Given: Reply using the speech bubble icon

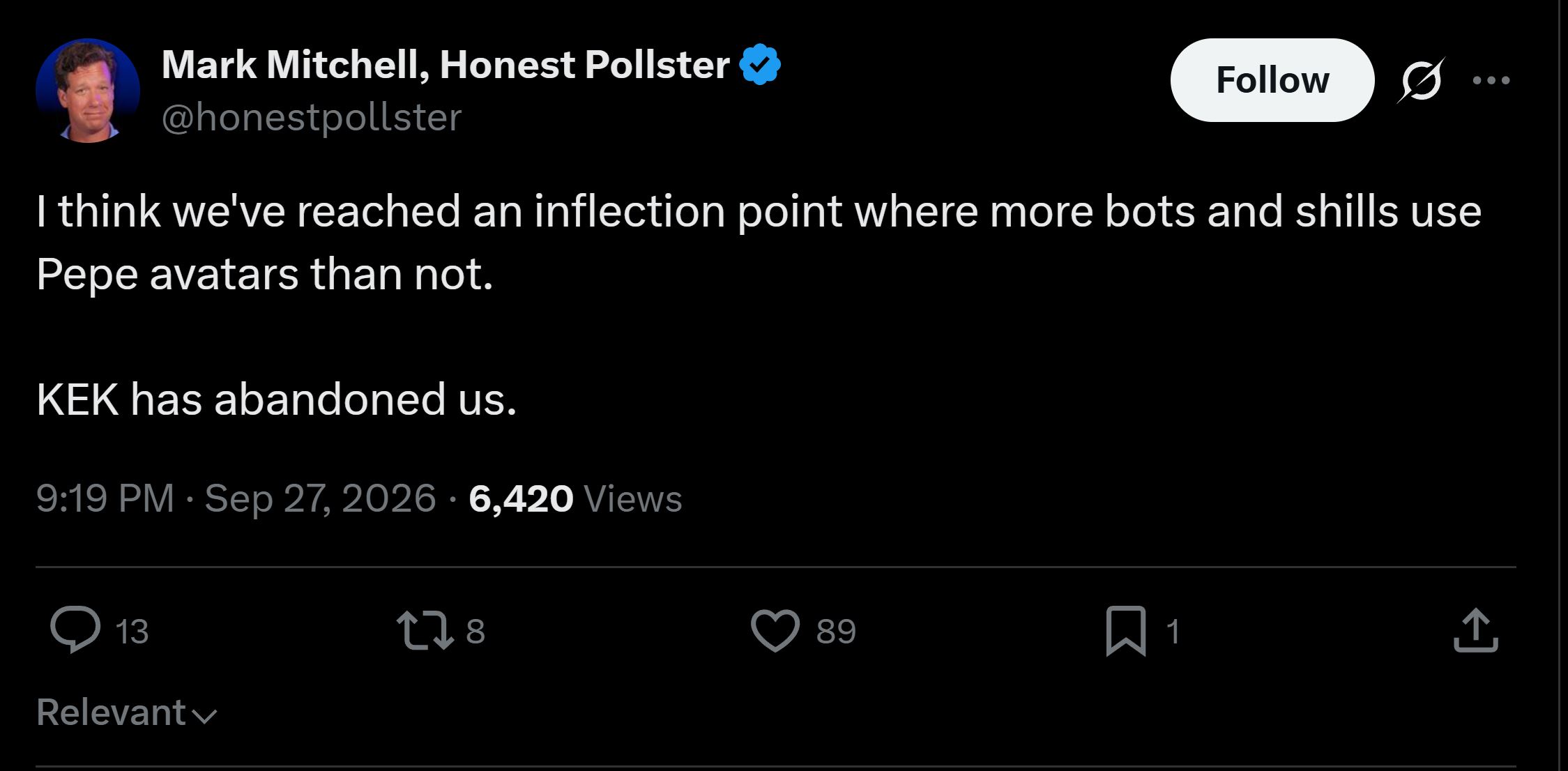Looking at the screenshot, I should click(x=75, y=629).
